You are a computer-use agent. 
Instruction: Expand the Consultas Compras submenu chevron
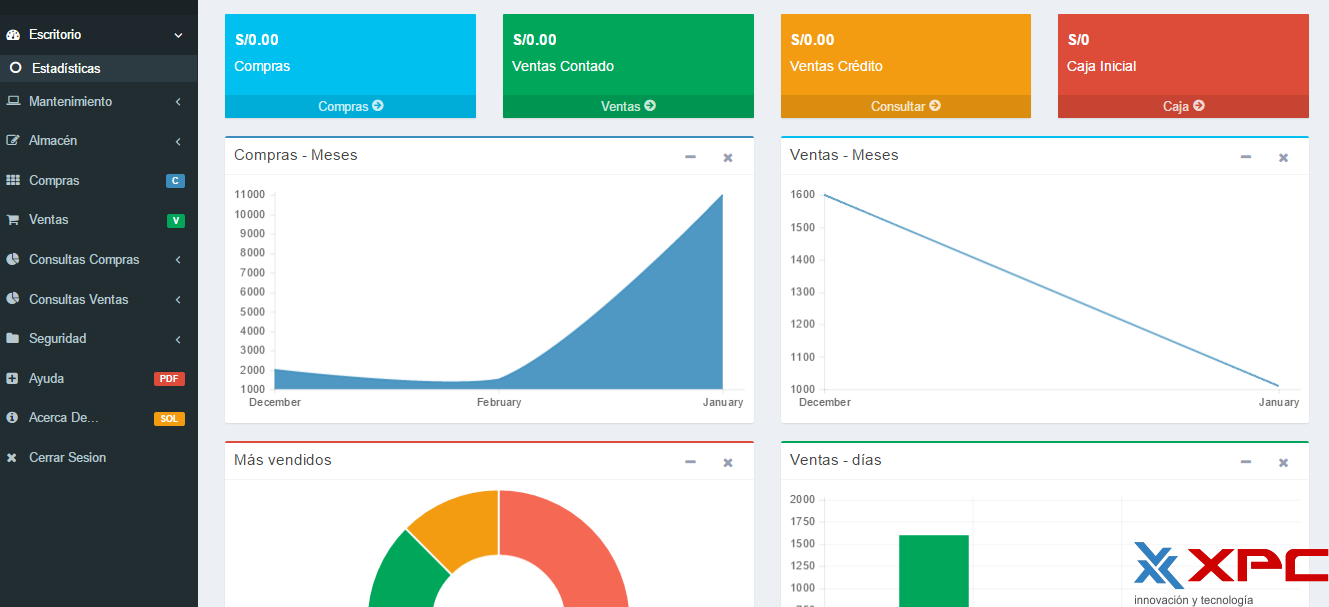coord(178,260)
